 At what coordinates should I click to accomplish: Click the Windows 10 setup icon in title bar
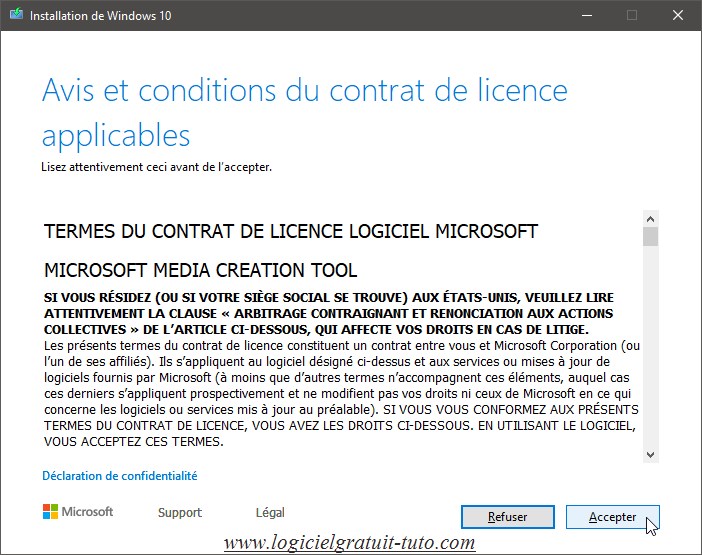pos(17,14)
